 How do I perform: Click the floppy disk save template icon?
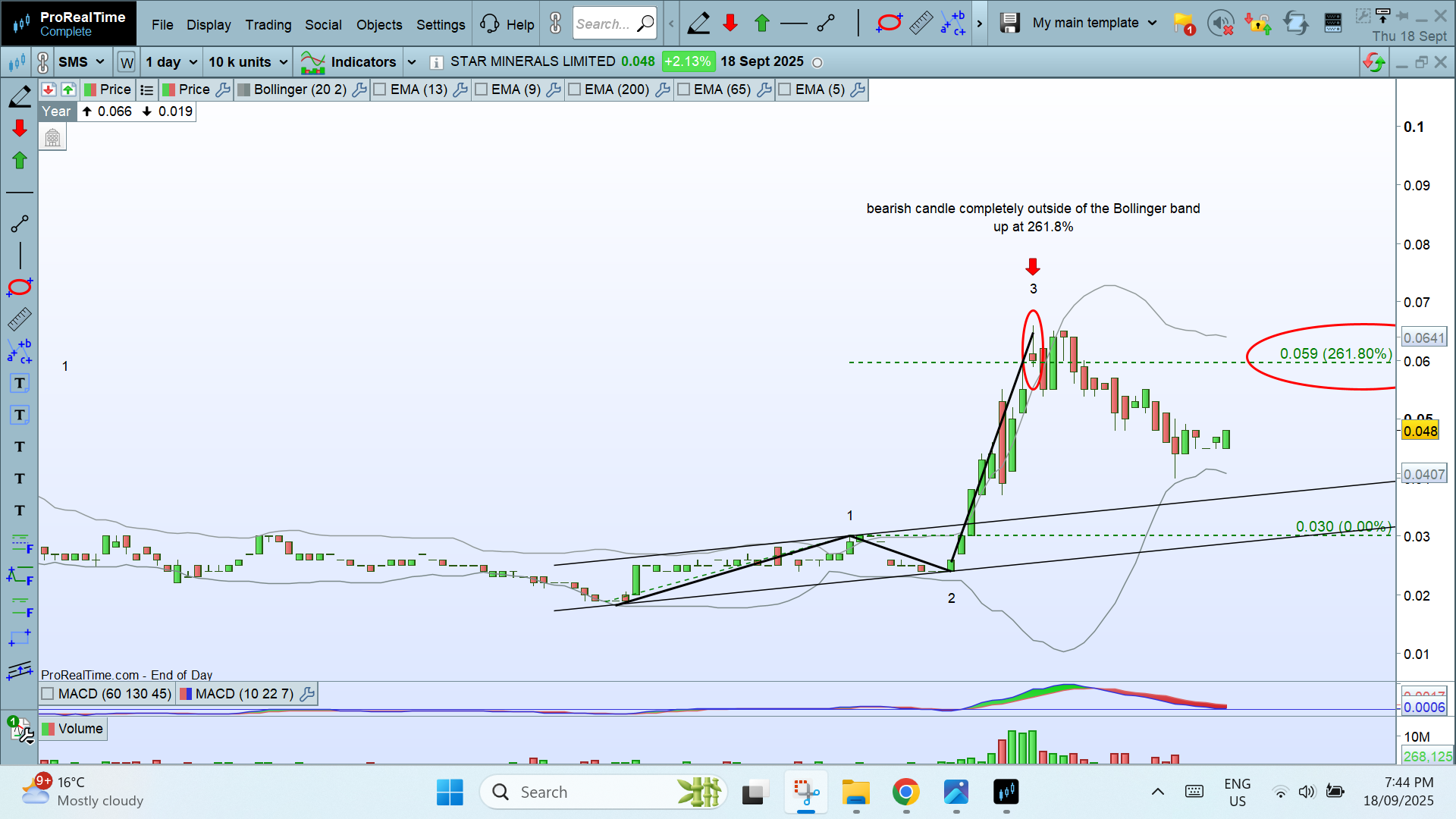(1009, 24)
